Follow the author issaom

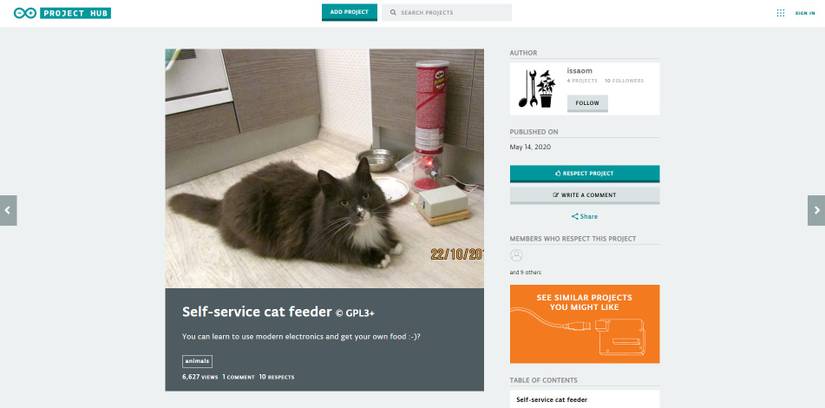[x=587, y=103]
